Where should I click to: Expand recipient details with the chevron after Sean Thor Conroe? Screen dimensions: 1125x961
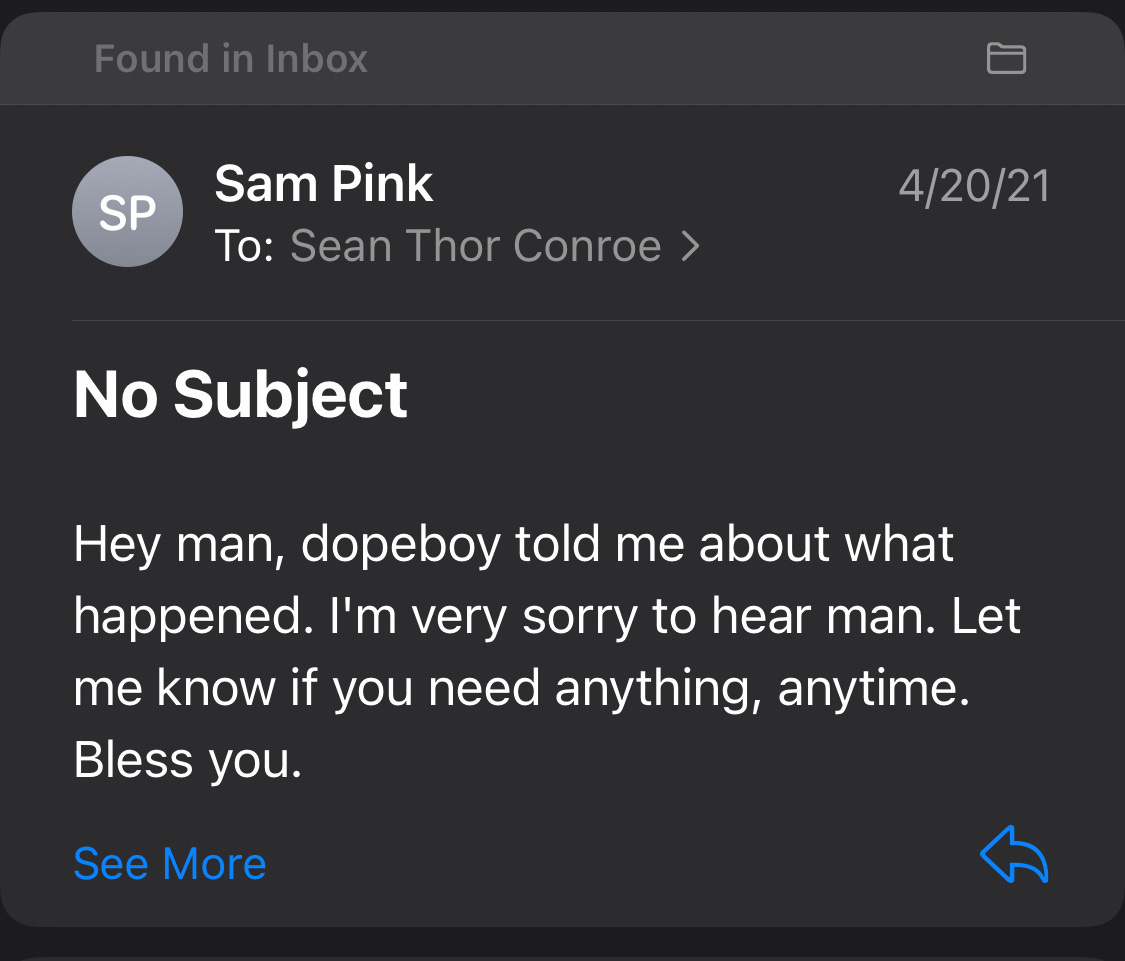690,245
